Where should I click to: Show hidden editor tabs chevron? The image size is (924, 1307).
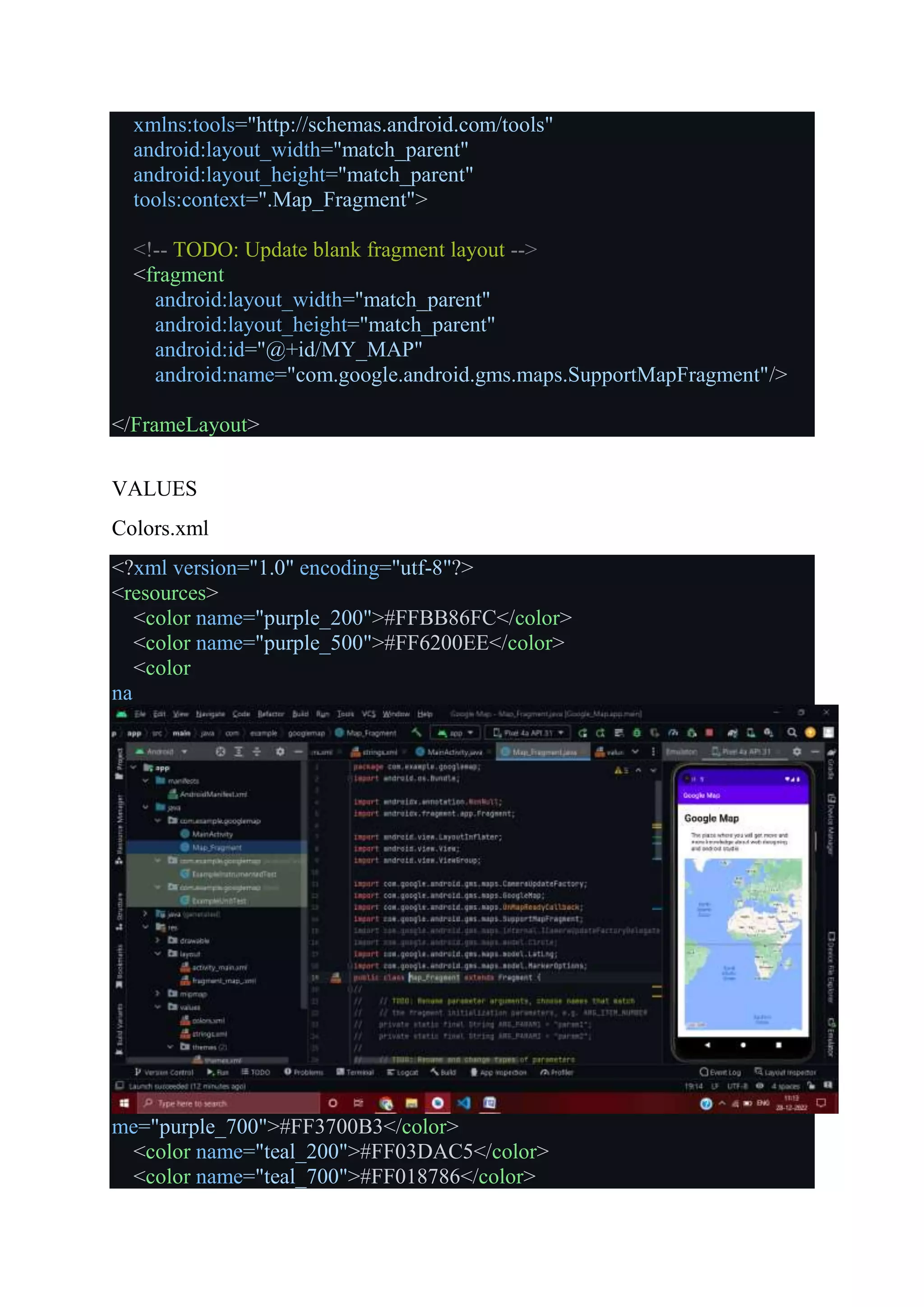point(635,751)
